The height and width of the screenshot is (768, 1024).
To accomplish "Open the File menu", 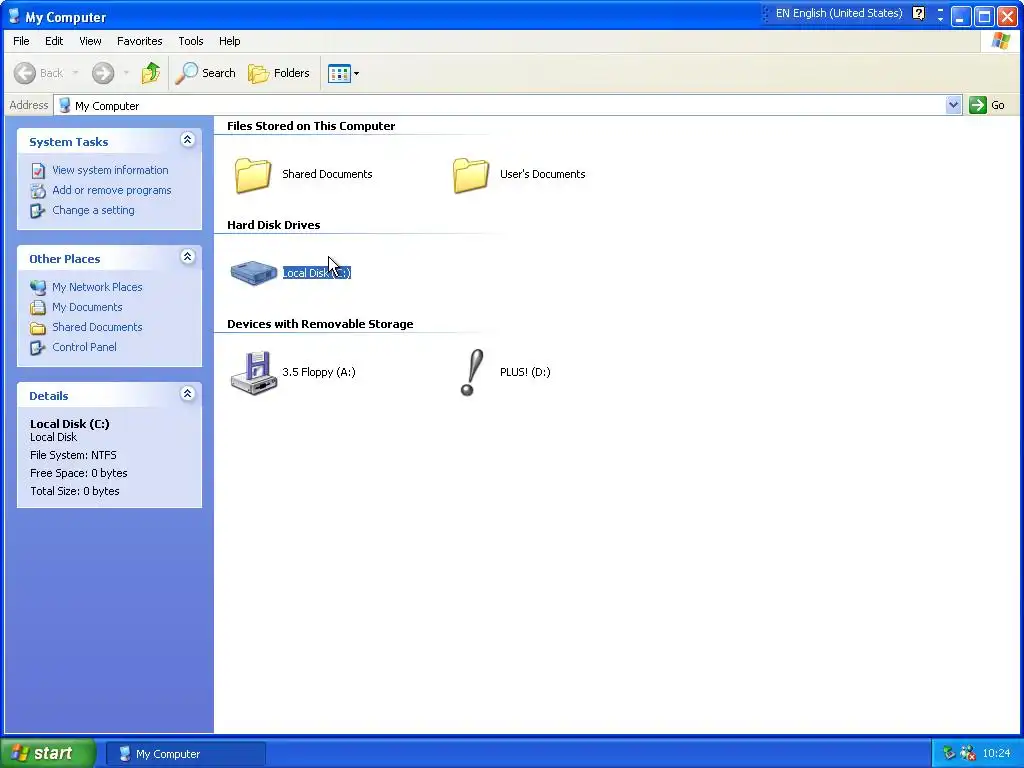I will pos(21,41).
